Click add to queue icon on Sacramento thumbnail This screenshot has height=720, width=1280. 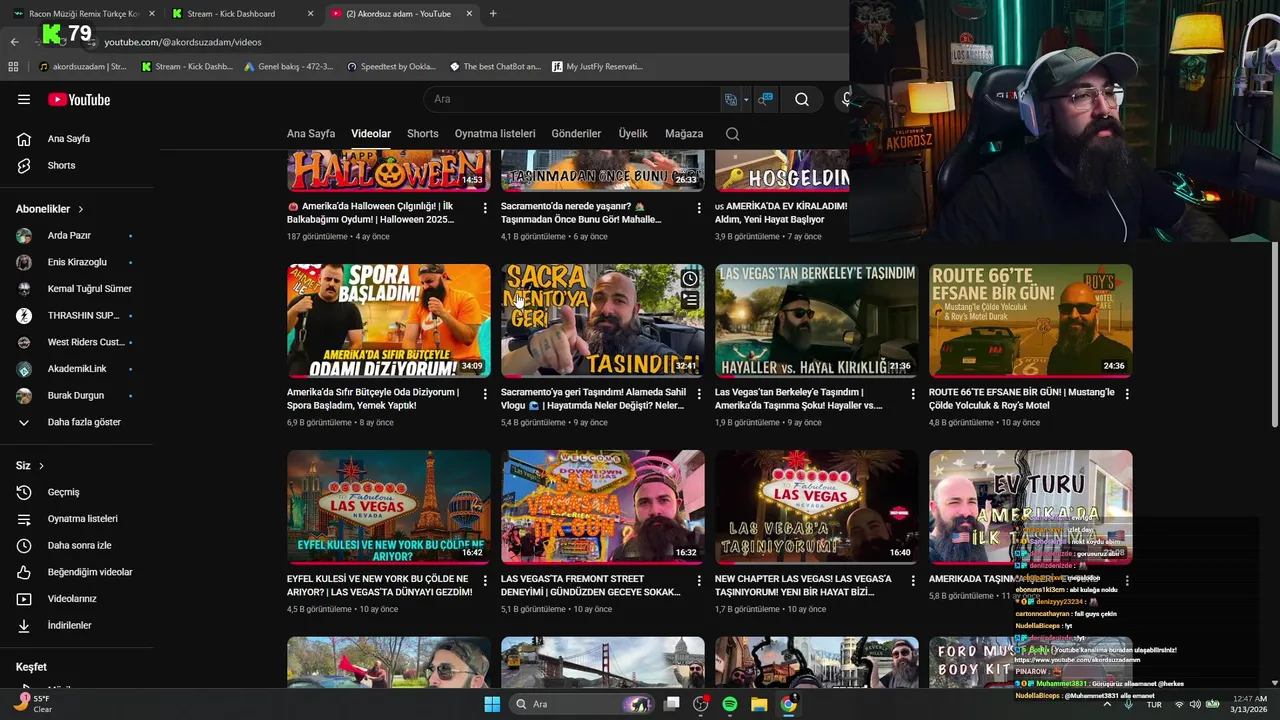point(690,299)
